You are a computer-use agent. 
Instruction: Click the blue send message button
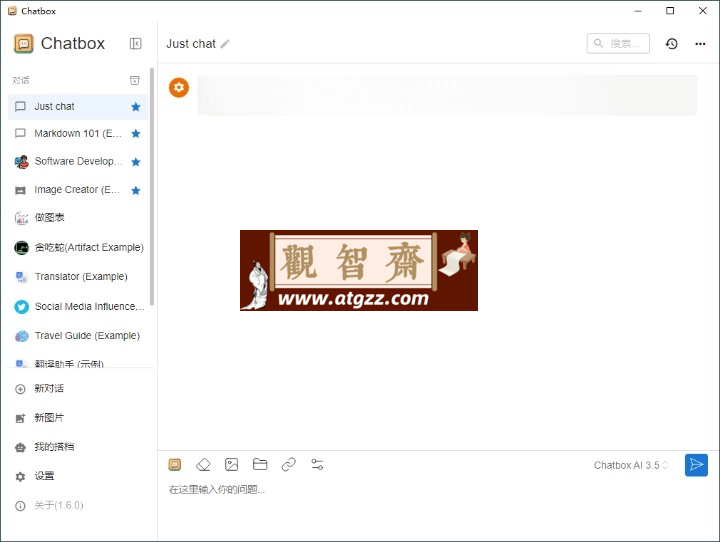coord(696,465)
